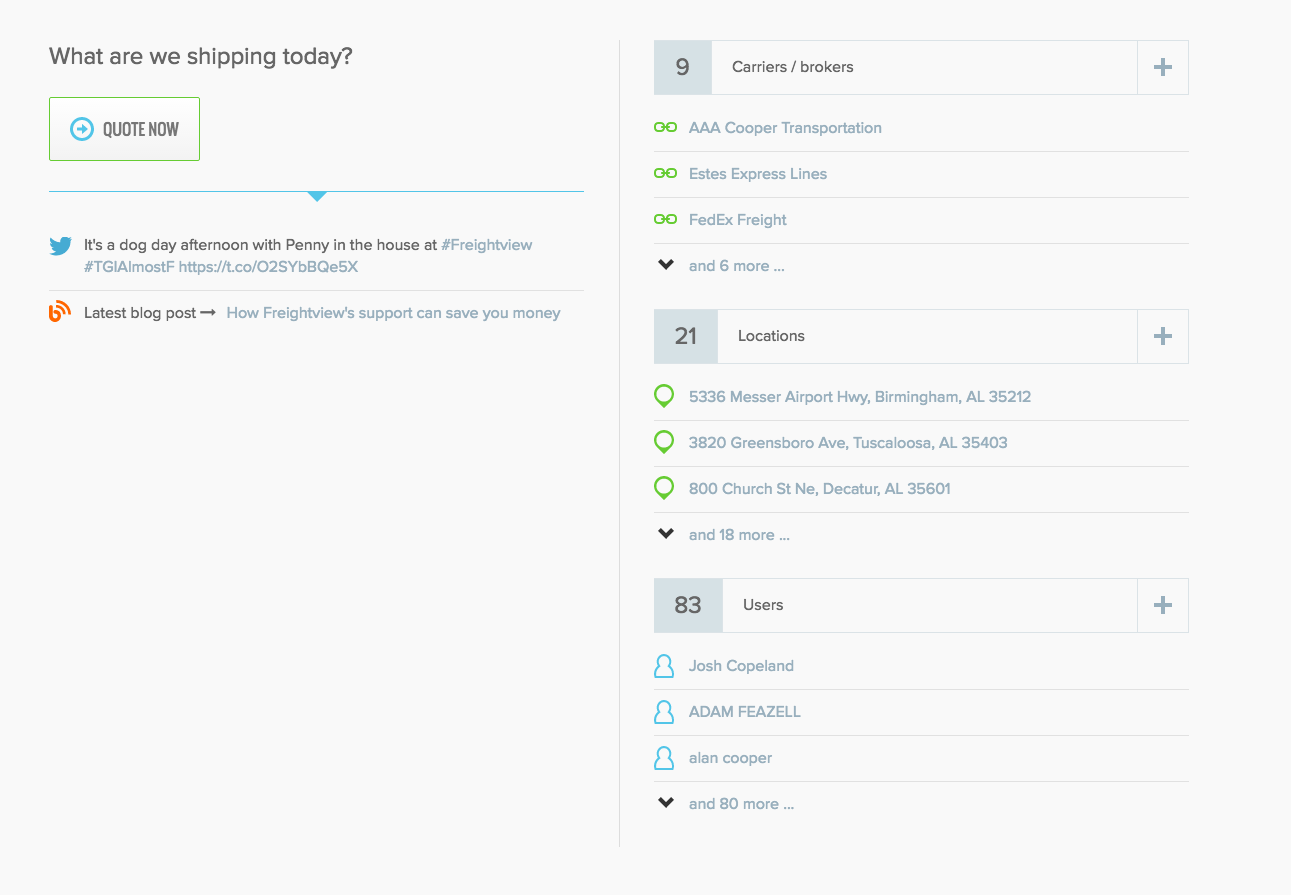Open the #Freightview hashtag link
This screenshot has height=895, width=1291.
coord(487,245)
